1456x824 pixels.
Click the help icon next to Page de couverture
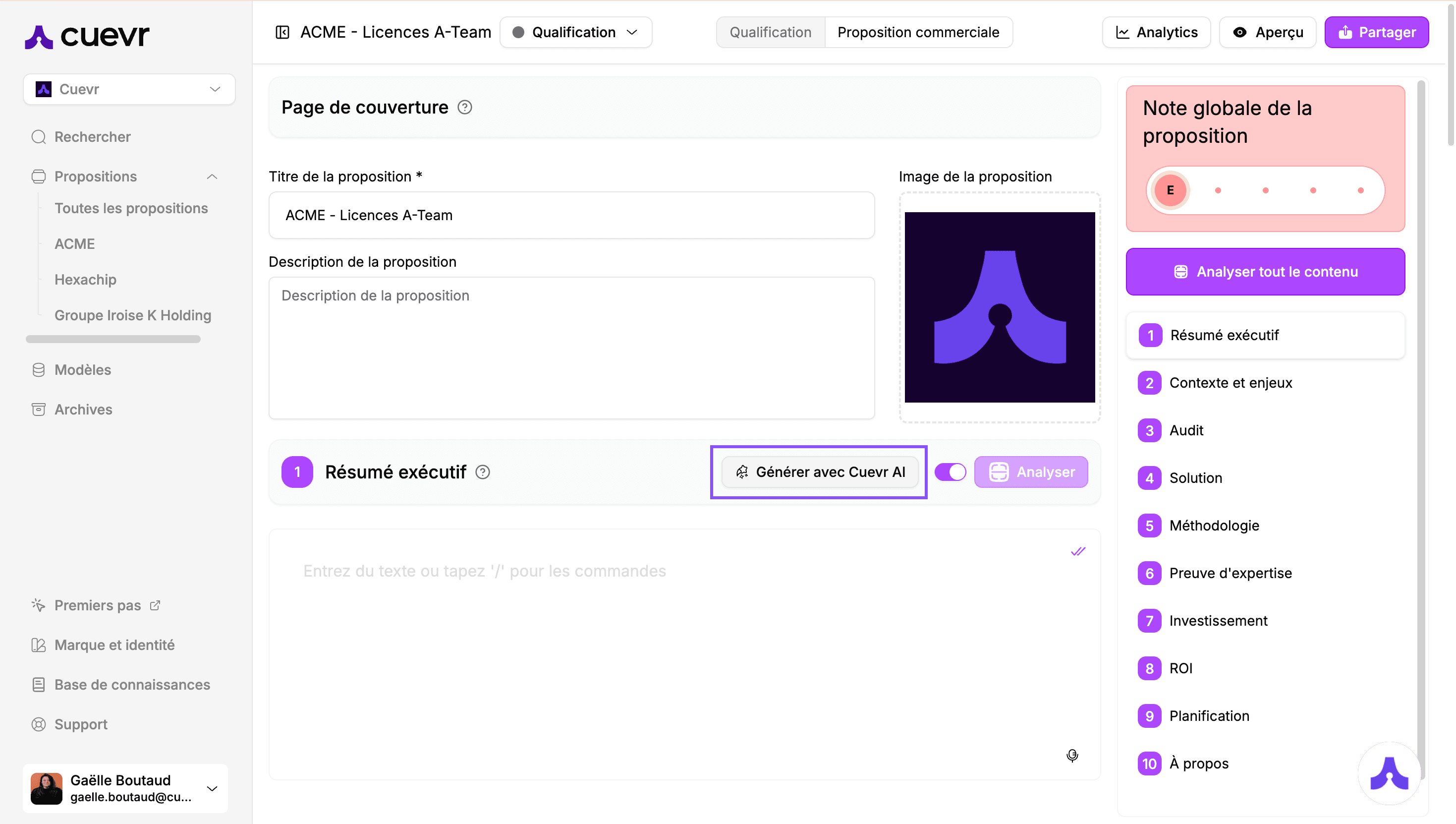coord(465,107)
